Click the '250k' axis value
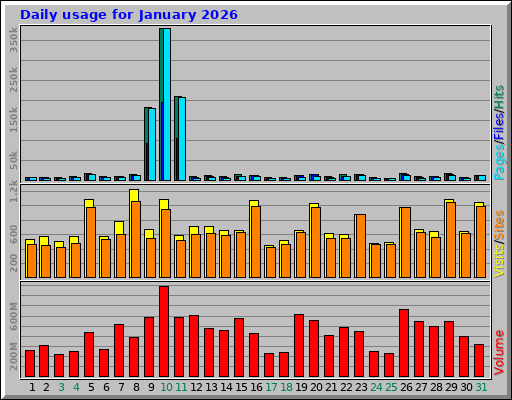This screenshot has height=400, width=512. click(x=13, y=80)
